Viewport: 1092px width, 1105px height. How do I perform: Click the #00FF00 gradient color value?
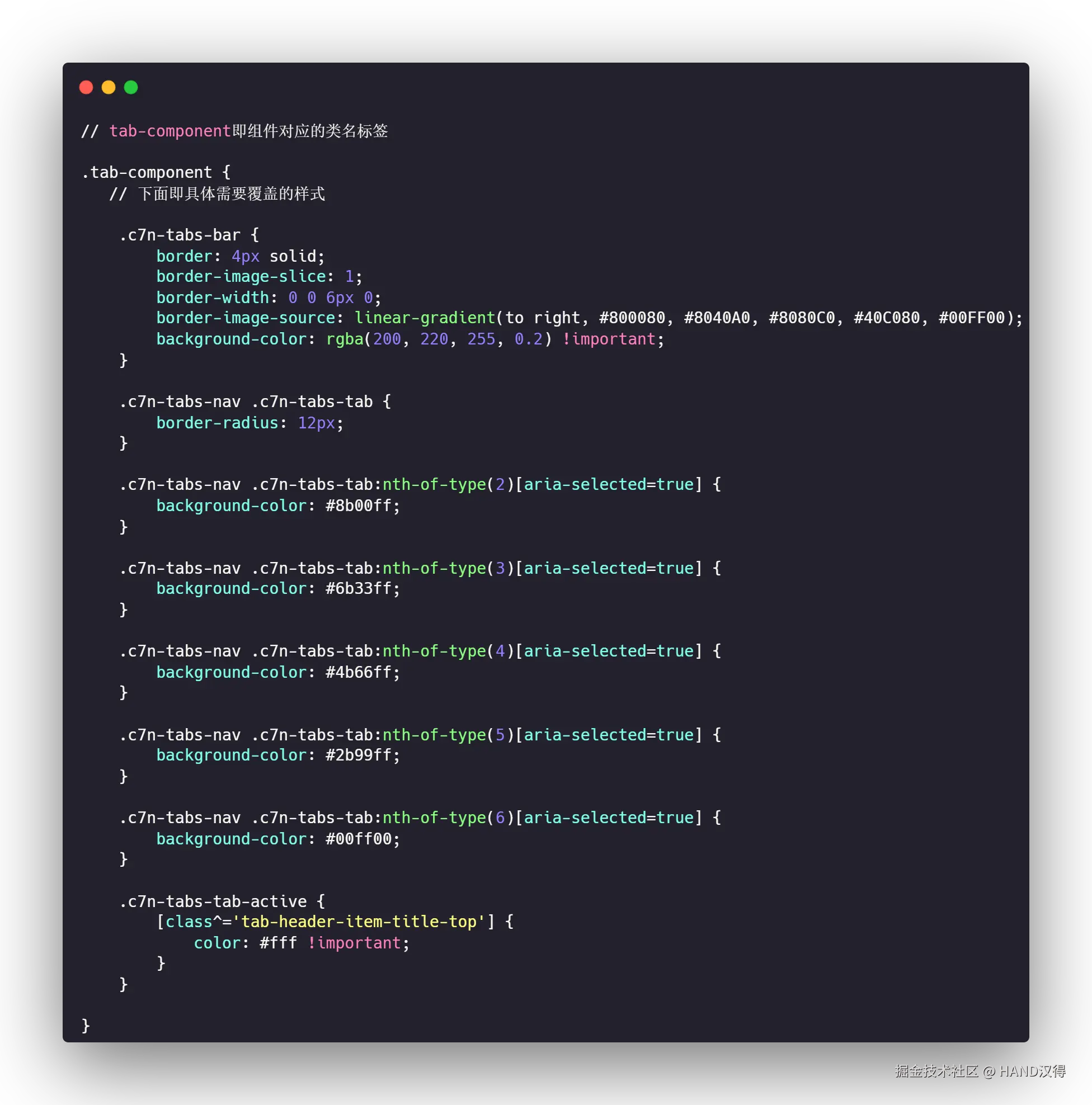point(971,318)
